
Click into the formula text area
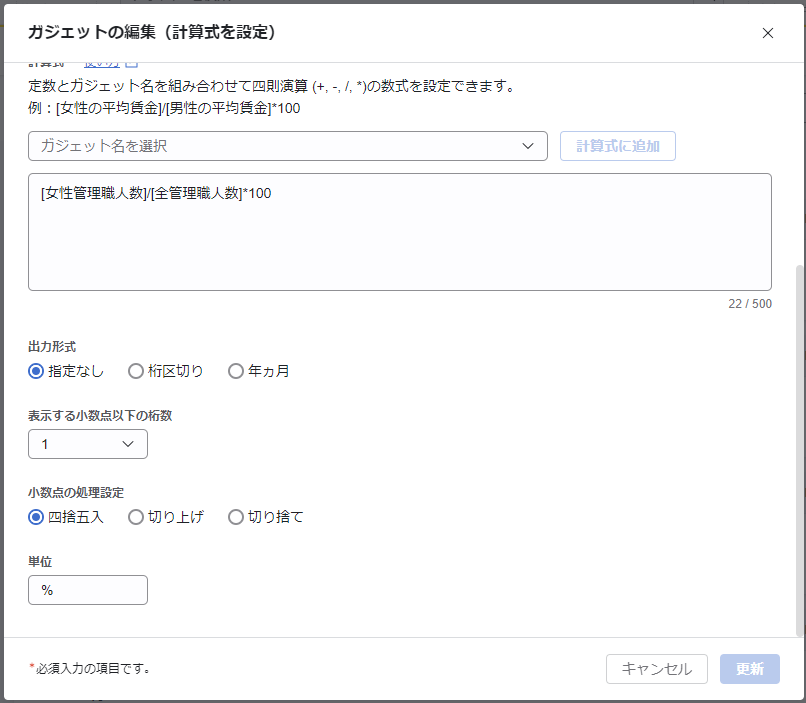399,240
